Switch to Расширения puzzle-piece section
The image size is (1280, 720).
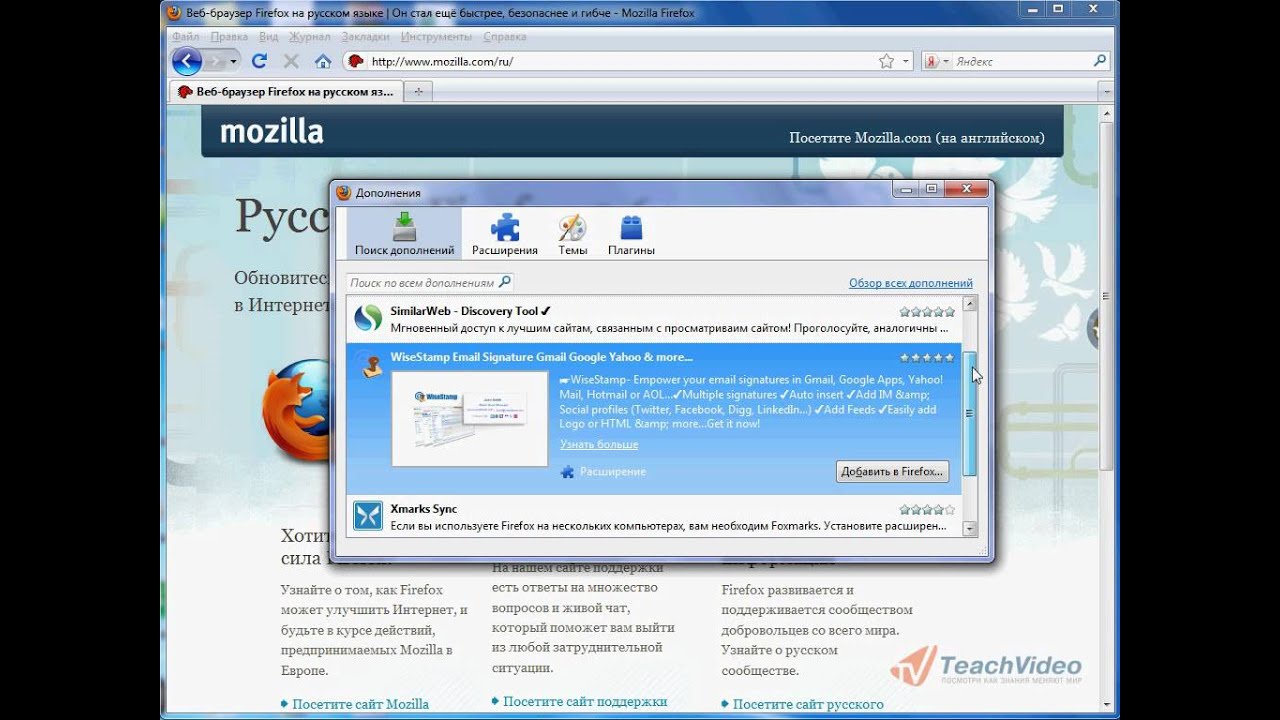pyautogui.click(x=505, y=234)
